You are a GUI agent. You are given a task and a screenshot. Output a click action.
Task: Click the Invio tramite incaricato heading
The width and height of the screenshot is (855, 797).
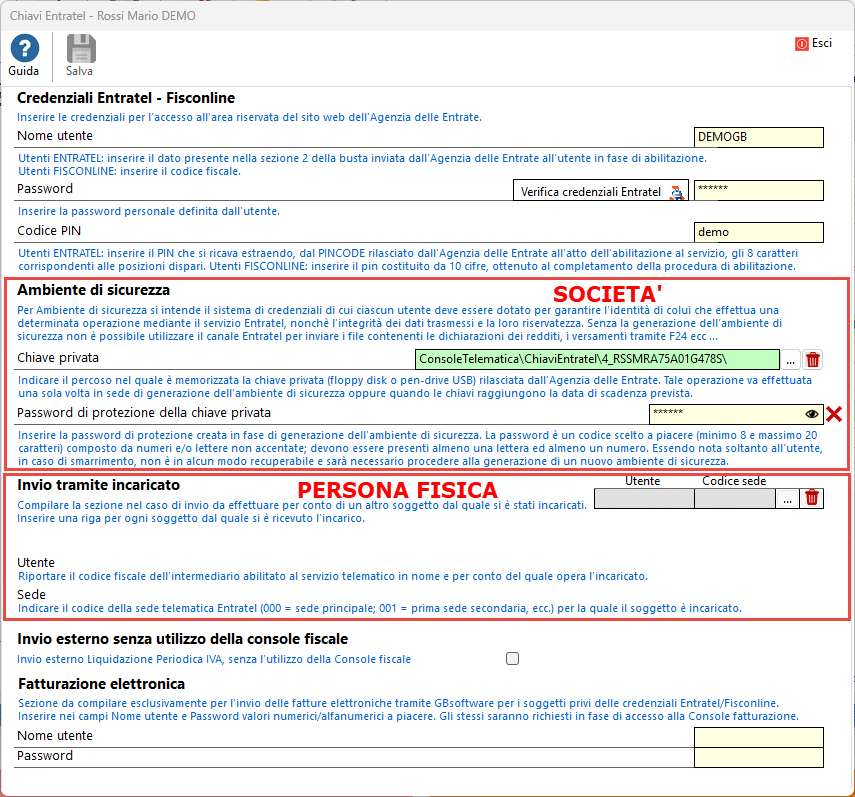(x=98, y=485)
